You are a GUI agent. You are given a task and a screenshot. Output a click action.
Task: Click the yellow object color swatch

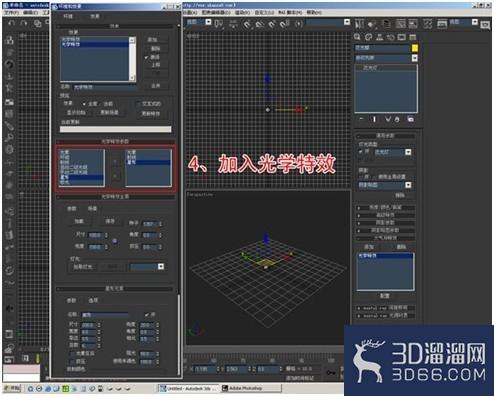coord(414,48)
